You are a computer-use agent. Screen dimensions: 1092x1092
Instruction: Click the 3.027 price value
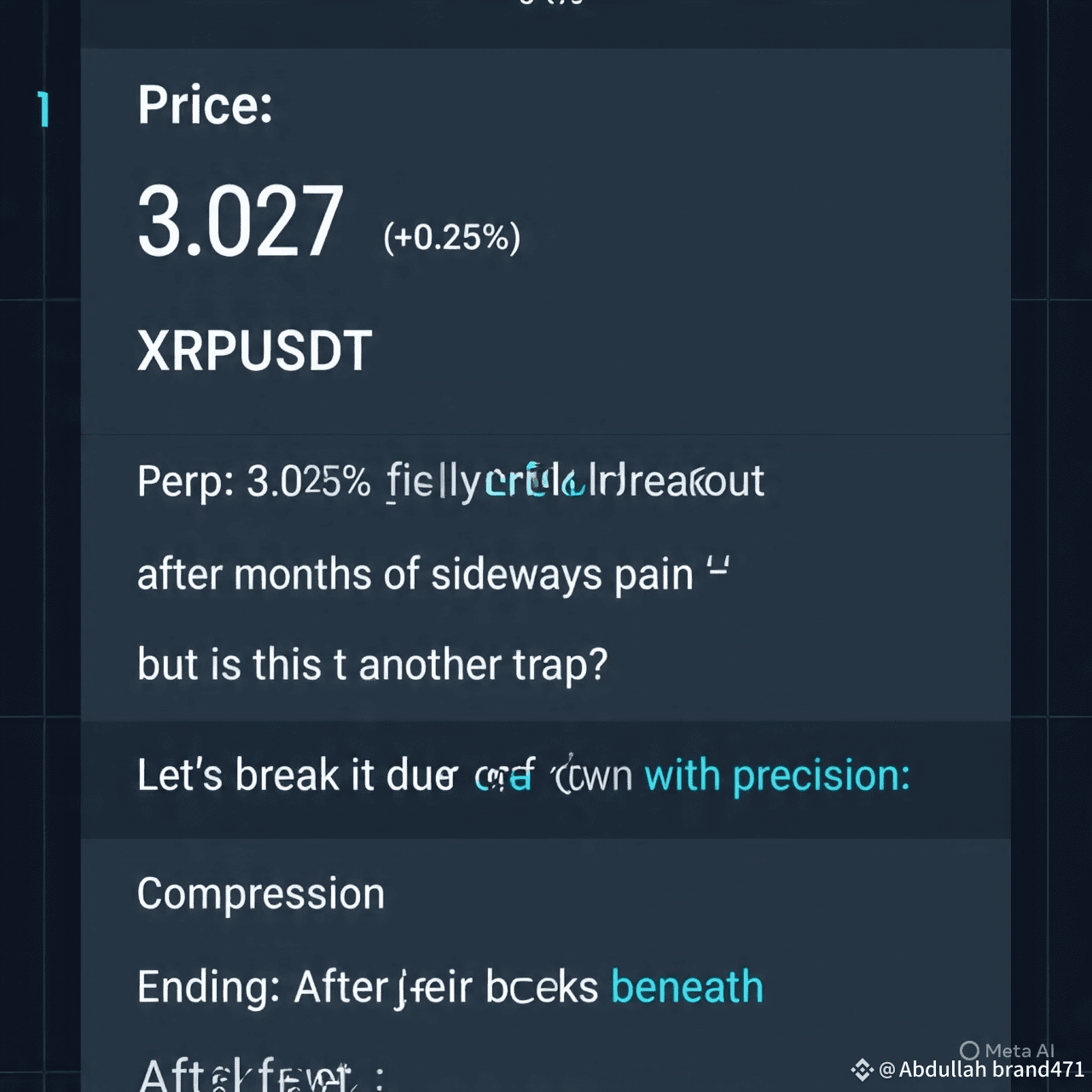point(241,223)
